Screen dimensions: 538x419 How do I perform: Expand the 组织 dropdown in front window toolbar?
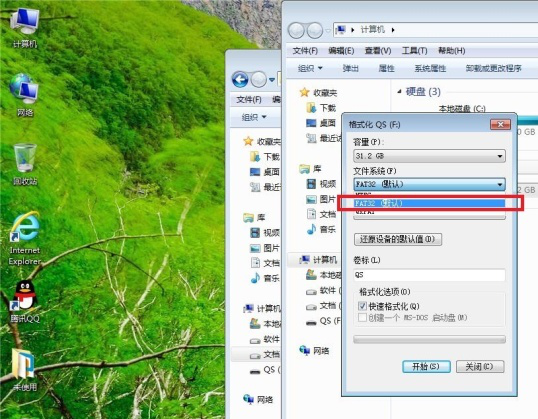310,68
